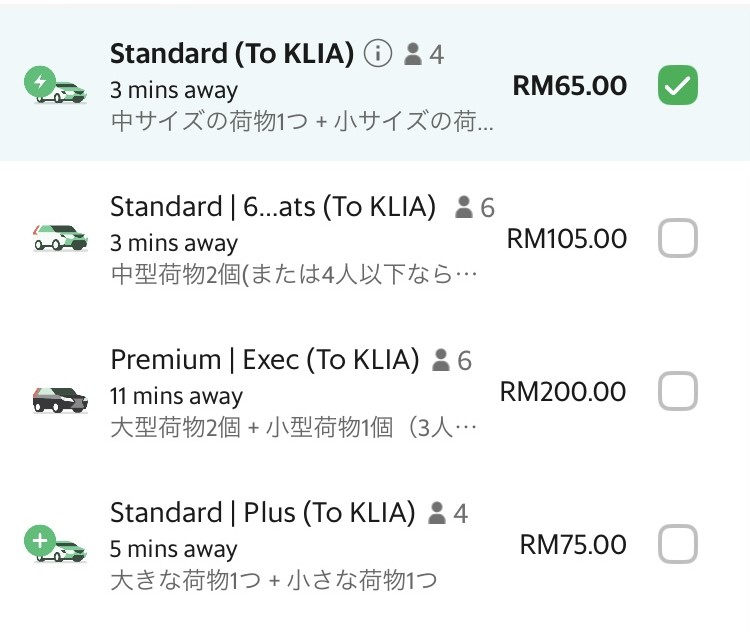The image size is (750, 632).
Task: Select the Standard | Plus (To KLIA) title
Action: coord(263,513)
